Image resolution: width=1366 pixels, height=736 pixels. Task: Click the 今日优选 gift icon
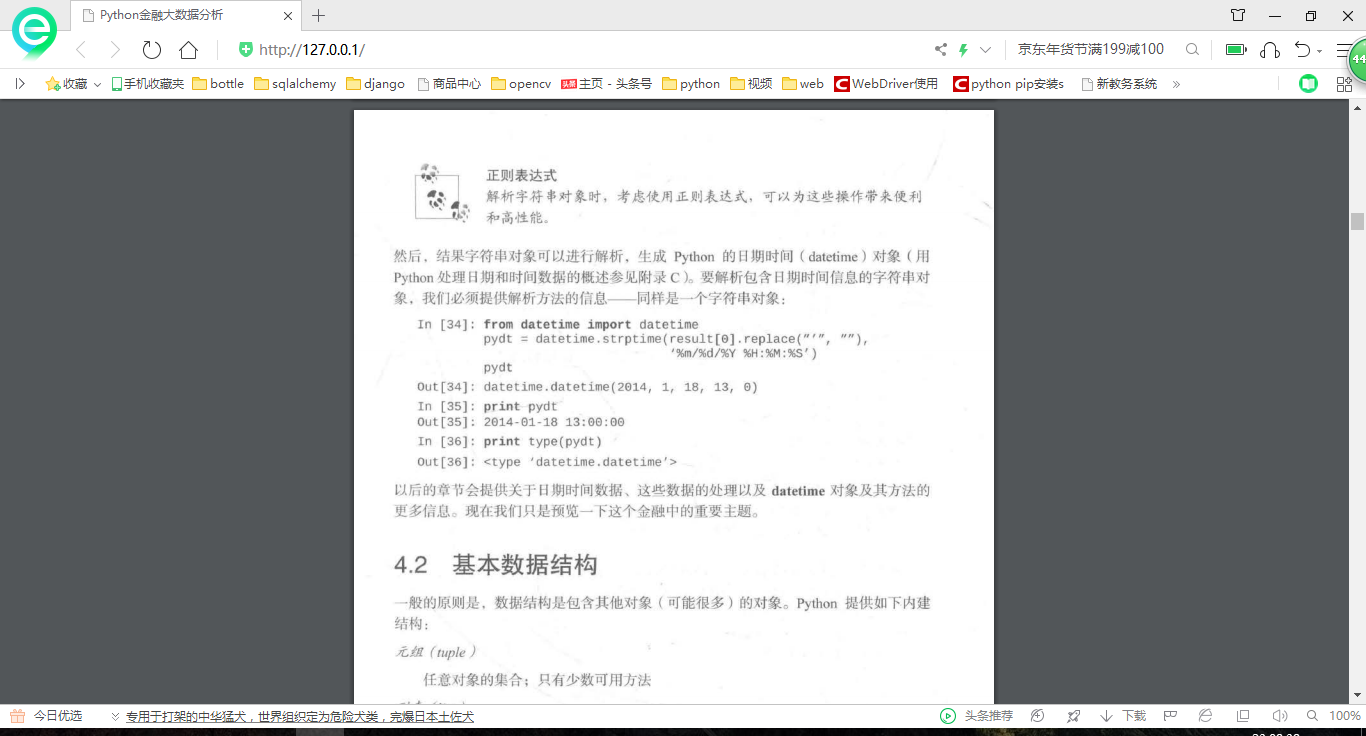[17, 716]
